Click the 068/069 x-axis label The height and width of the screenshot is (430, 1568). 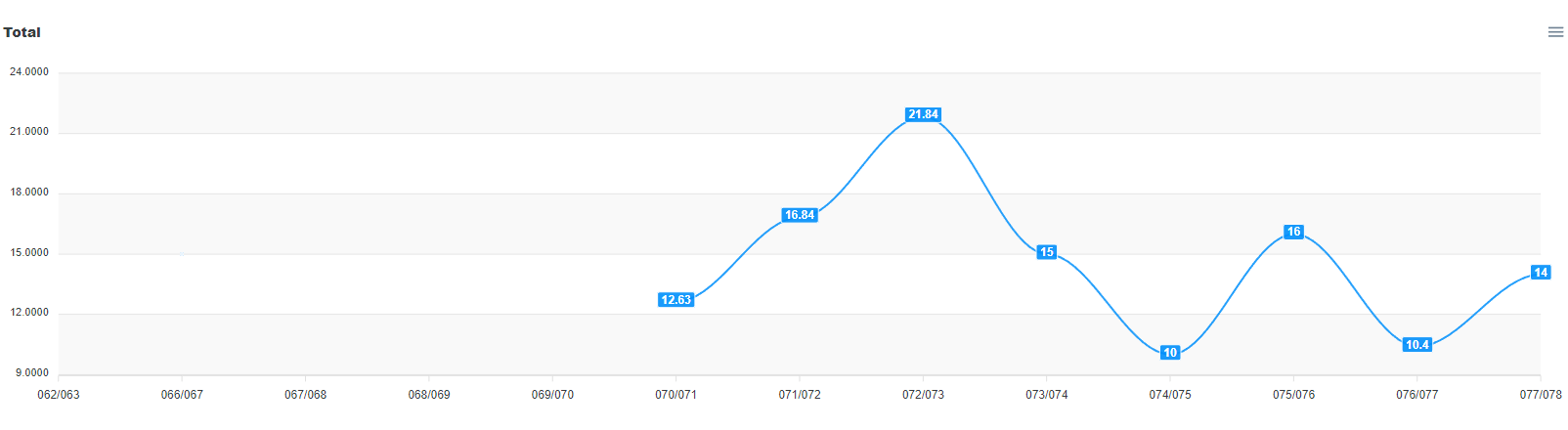click(429, 395)
